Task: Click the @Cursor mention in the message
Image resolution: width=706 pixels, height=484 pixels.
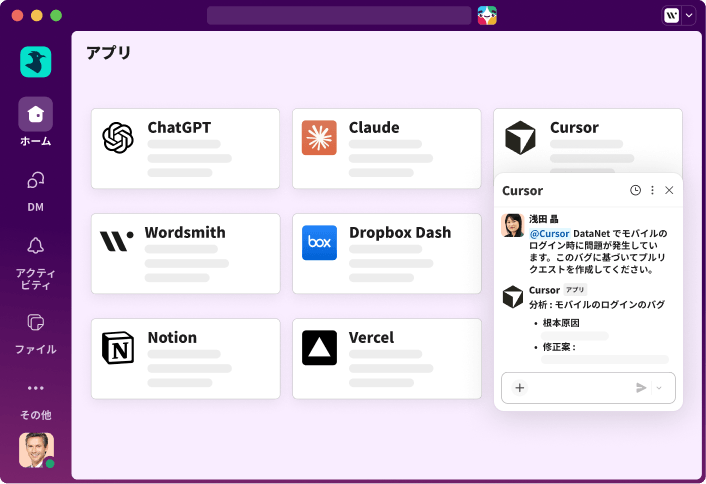Action: coord(549,233)
